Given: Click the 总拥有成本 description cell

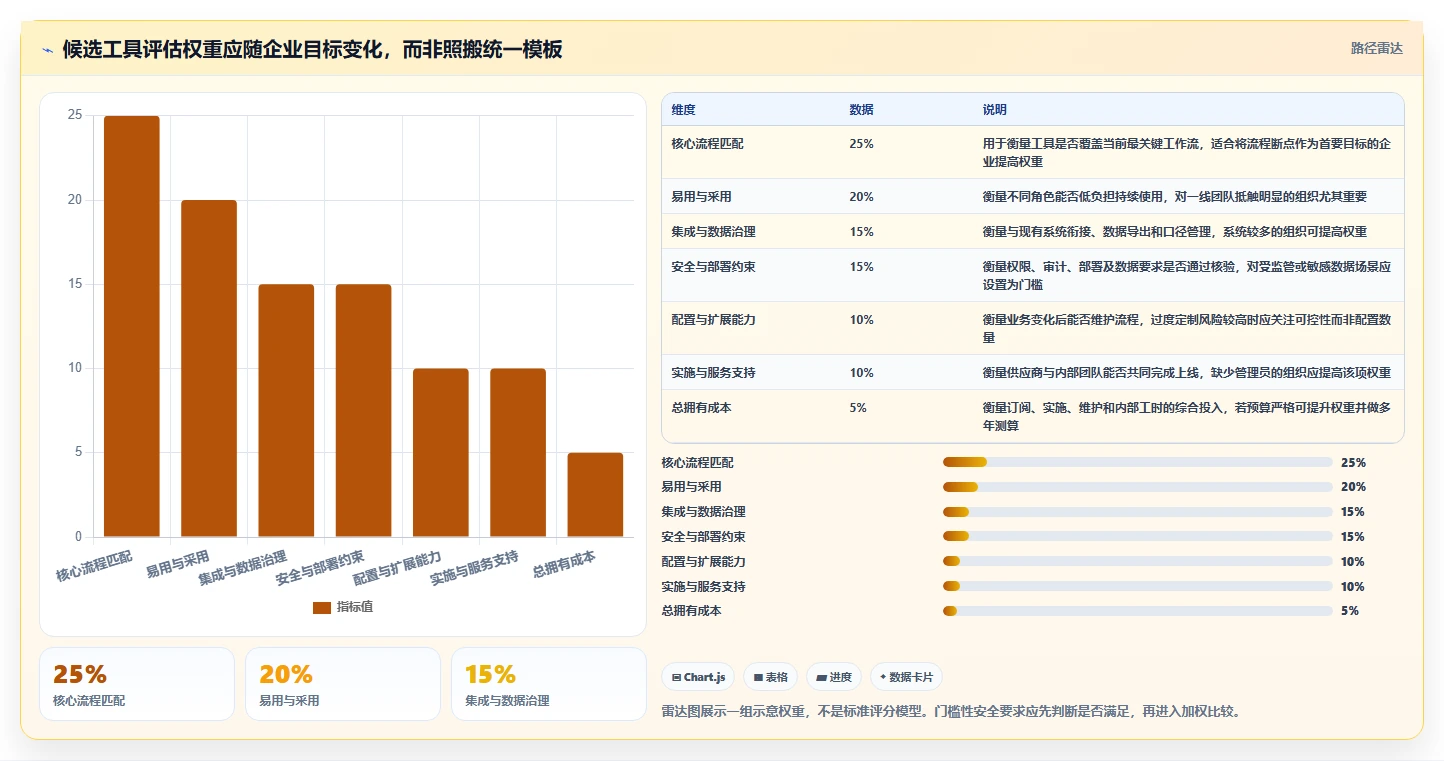Looking at the screenshot, I should (x=1187, y=417).
